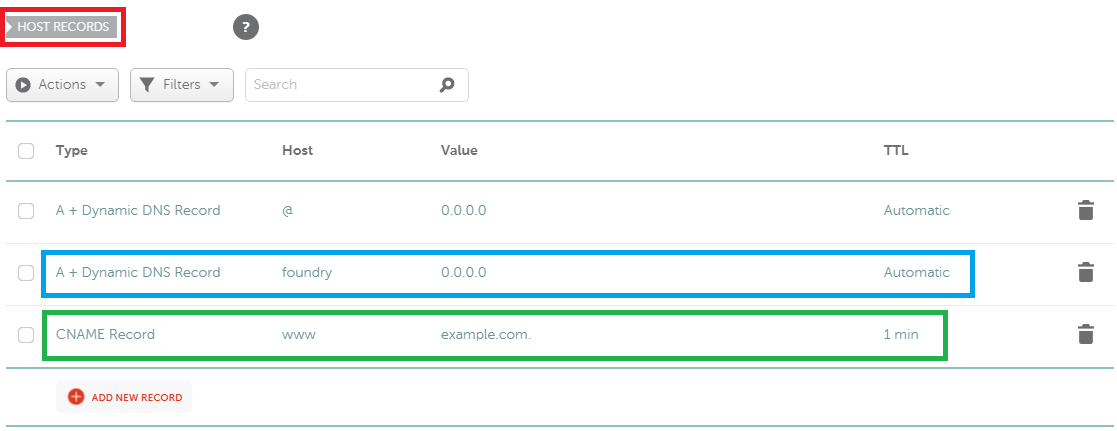1117x431 pixels.
Task: Click the foundry host name value
Action: coord(307,272)
